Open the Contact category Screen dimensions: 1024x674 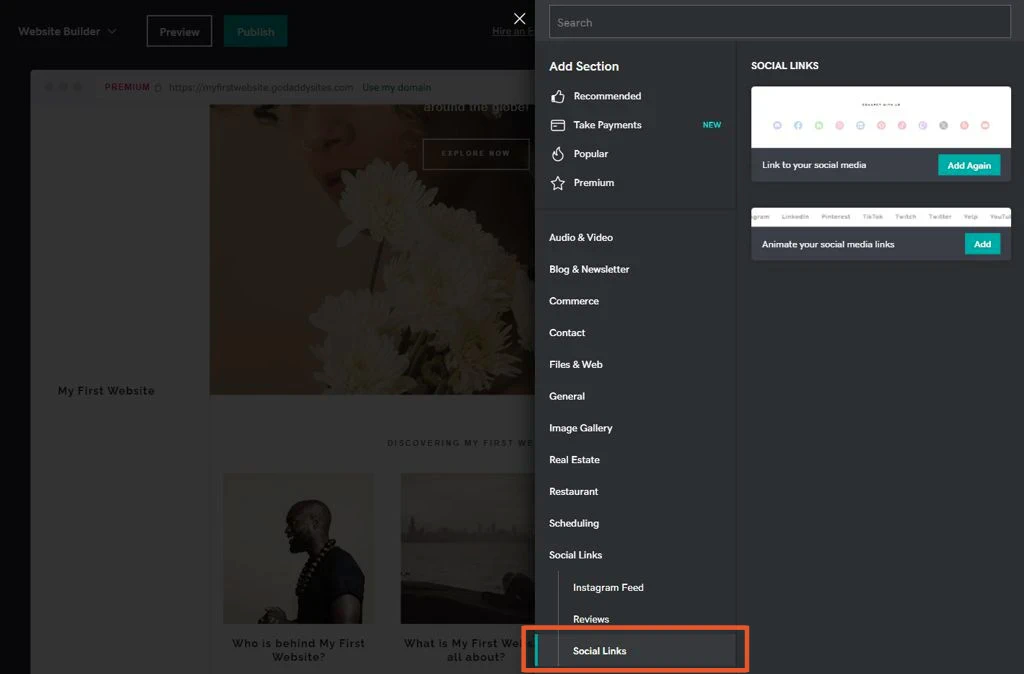567,332
